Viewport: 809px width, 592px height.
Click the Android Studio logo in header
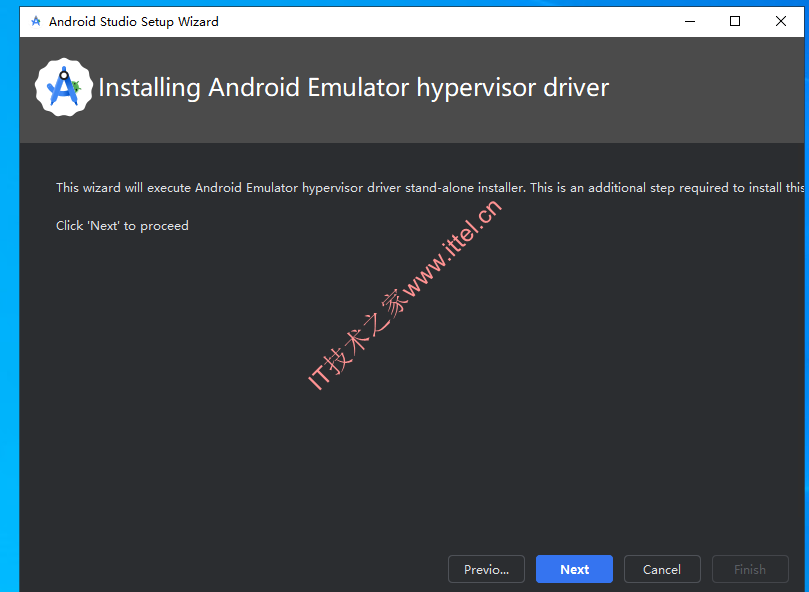[64, 87]
